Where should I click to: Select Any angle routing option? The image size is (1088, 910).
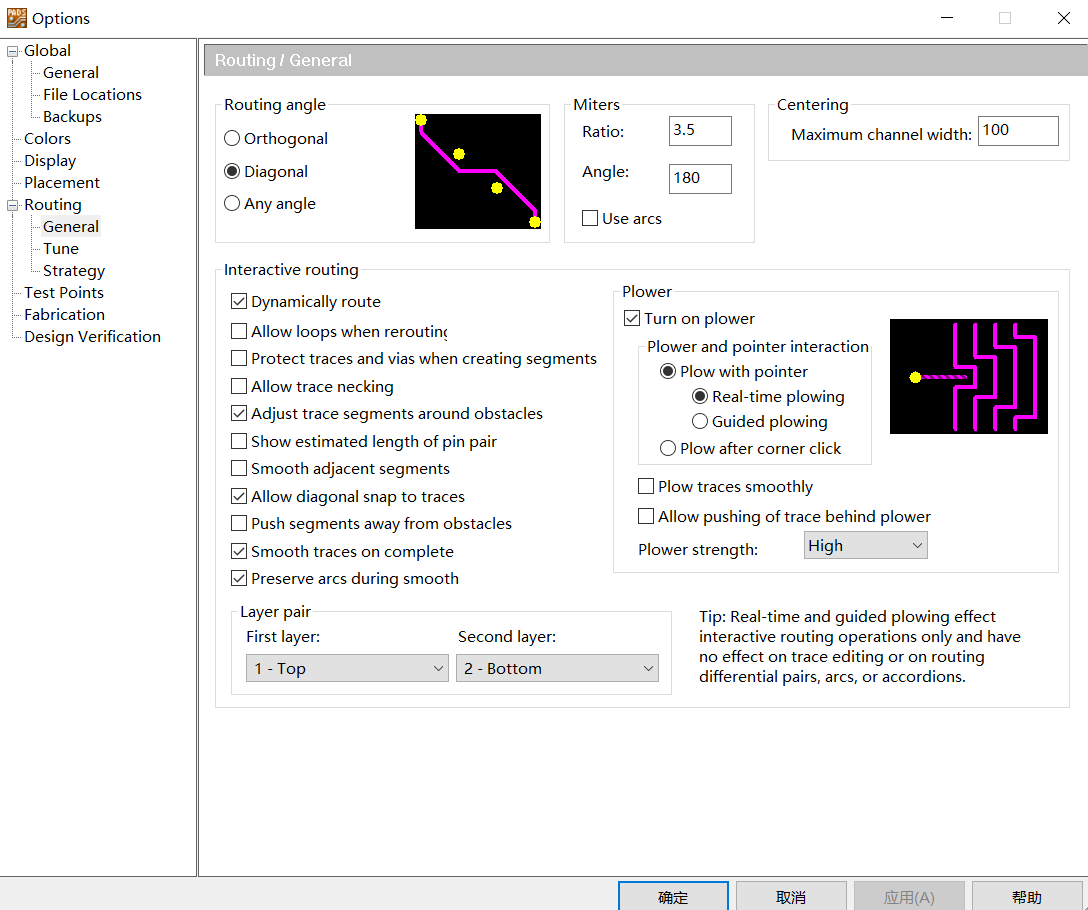[x=232, y=203]
